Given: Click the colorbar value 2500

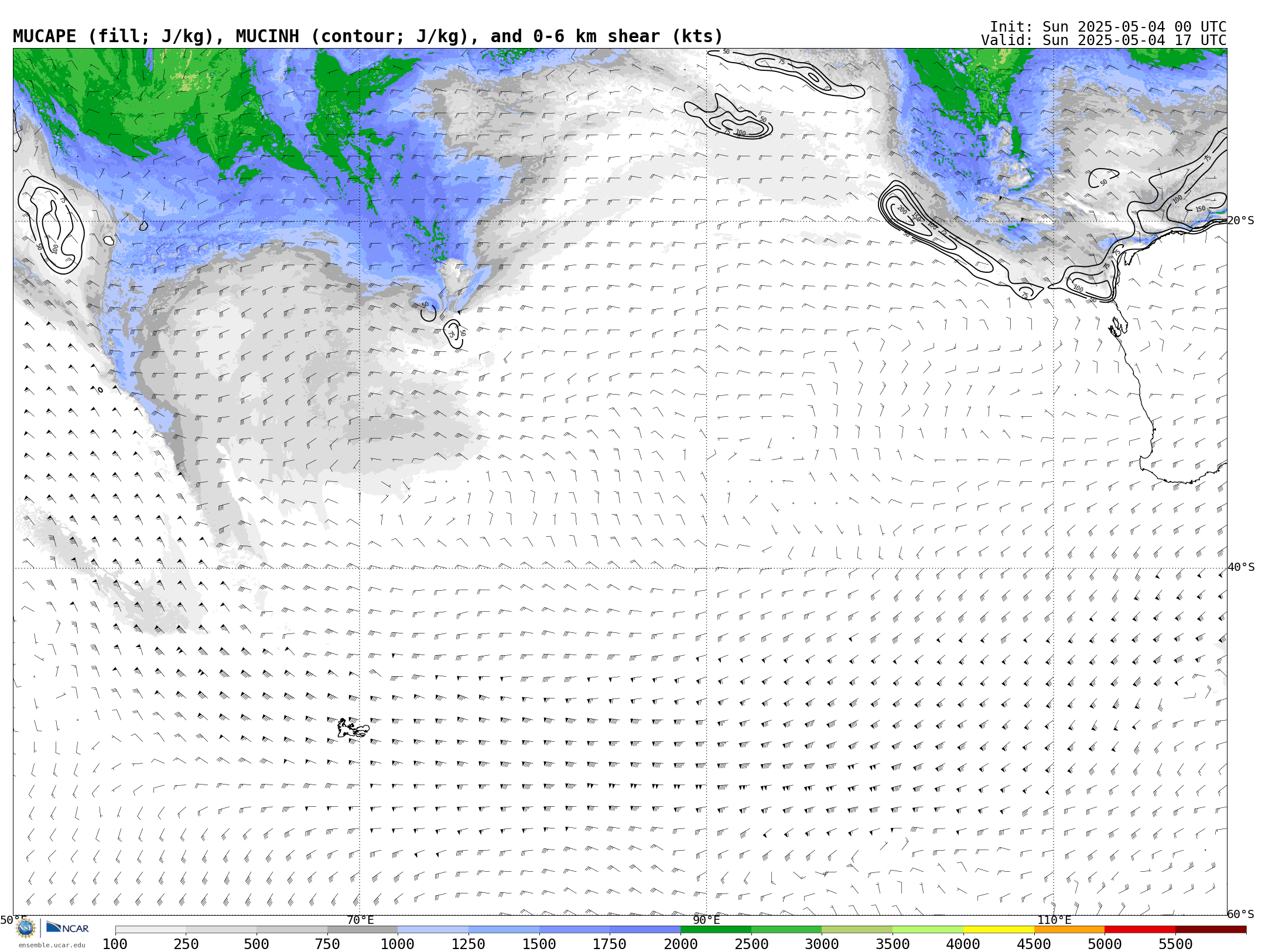Looking at the screenshot, I should pos(751,944).
